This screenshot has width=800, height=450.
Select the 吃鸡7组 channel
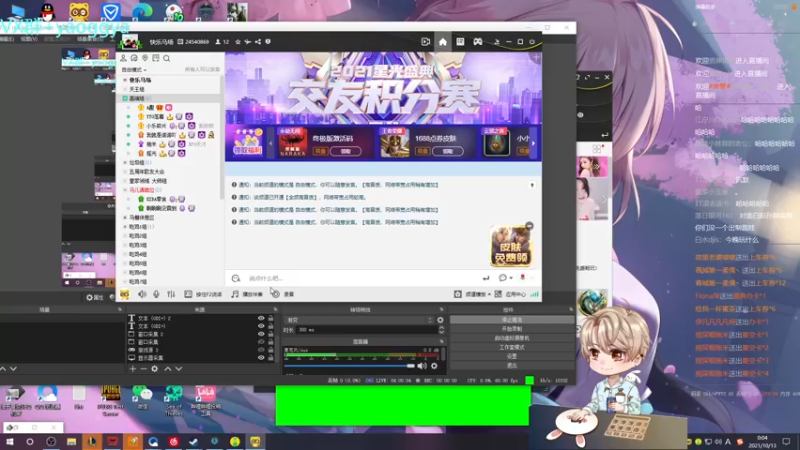[x=138, y=282]
